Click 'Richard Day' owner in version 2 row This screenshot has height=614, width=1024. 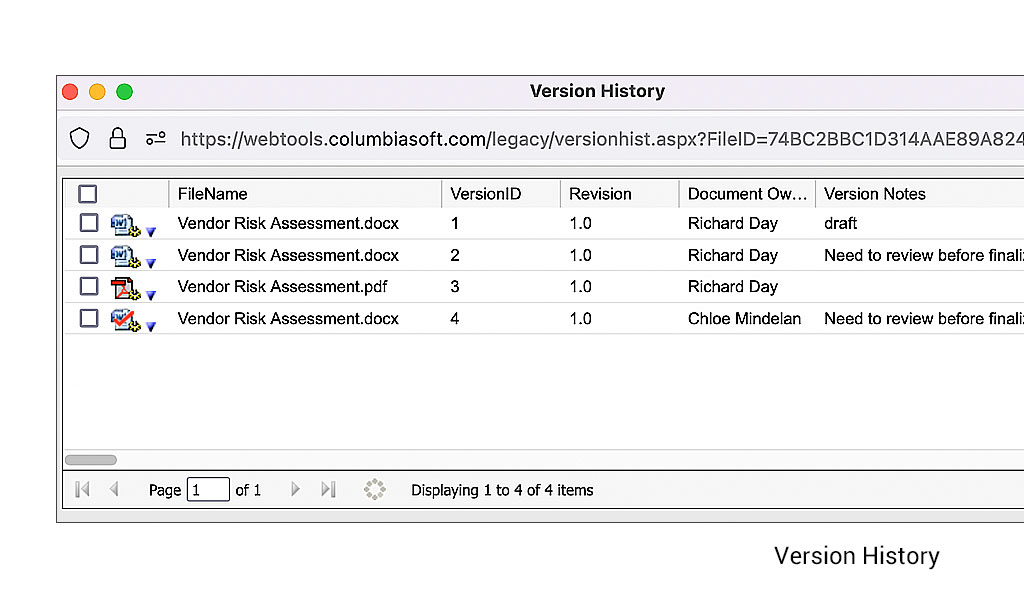(x=733, y=255)
